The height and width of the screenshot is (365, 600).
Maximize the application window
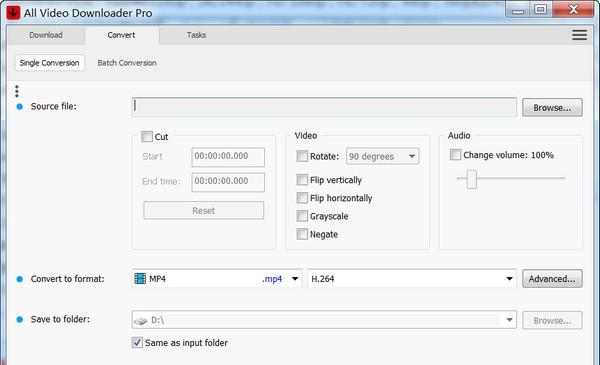[540, 9]
